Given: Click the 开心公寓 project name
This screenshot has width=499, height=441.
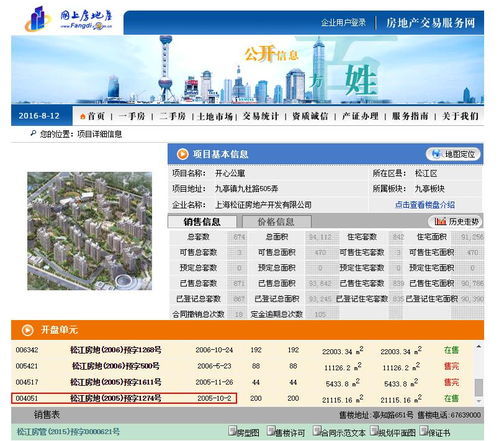Looking at the screenshot, I should (x=230, y=173).
